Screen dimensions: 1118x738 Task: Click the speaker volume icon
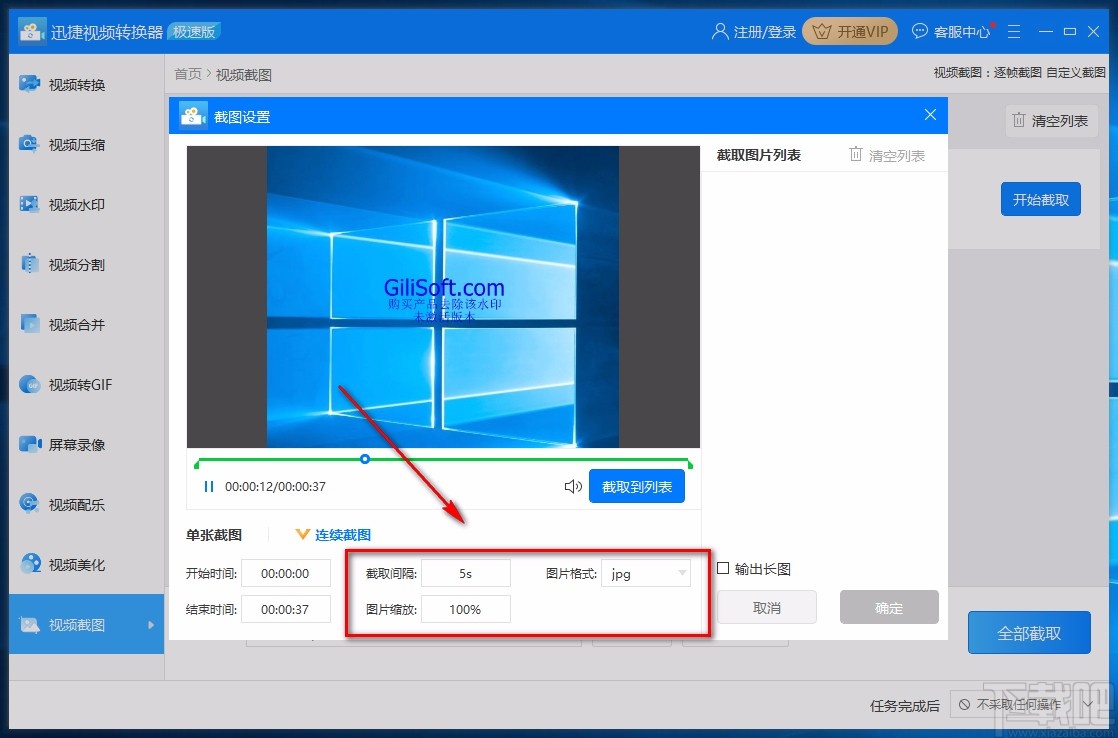click(x=572, y=486)
